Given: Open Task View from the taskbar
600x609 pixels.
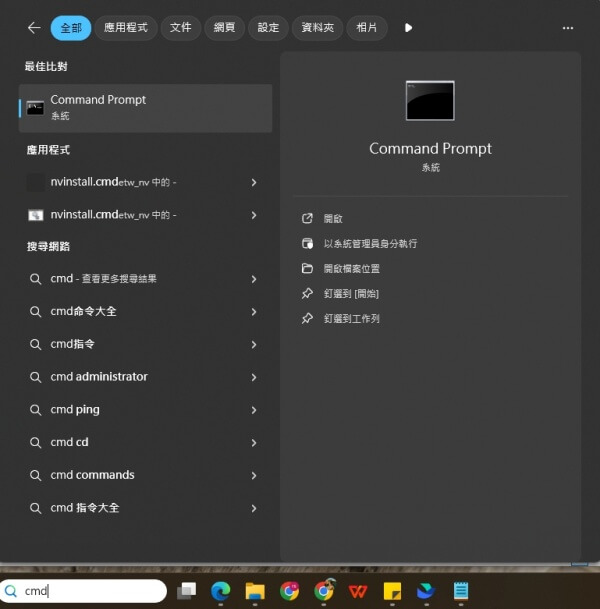Looking at the screenshot, I should 187,591.
